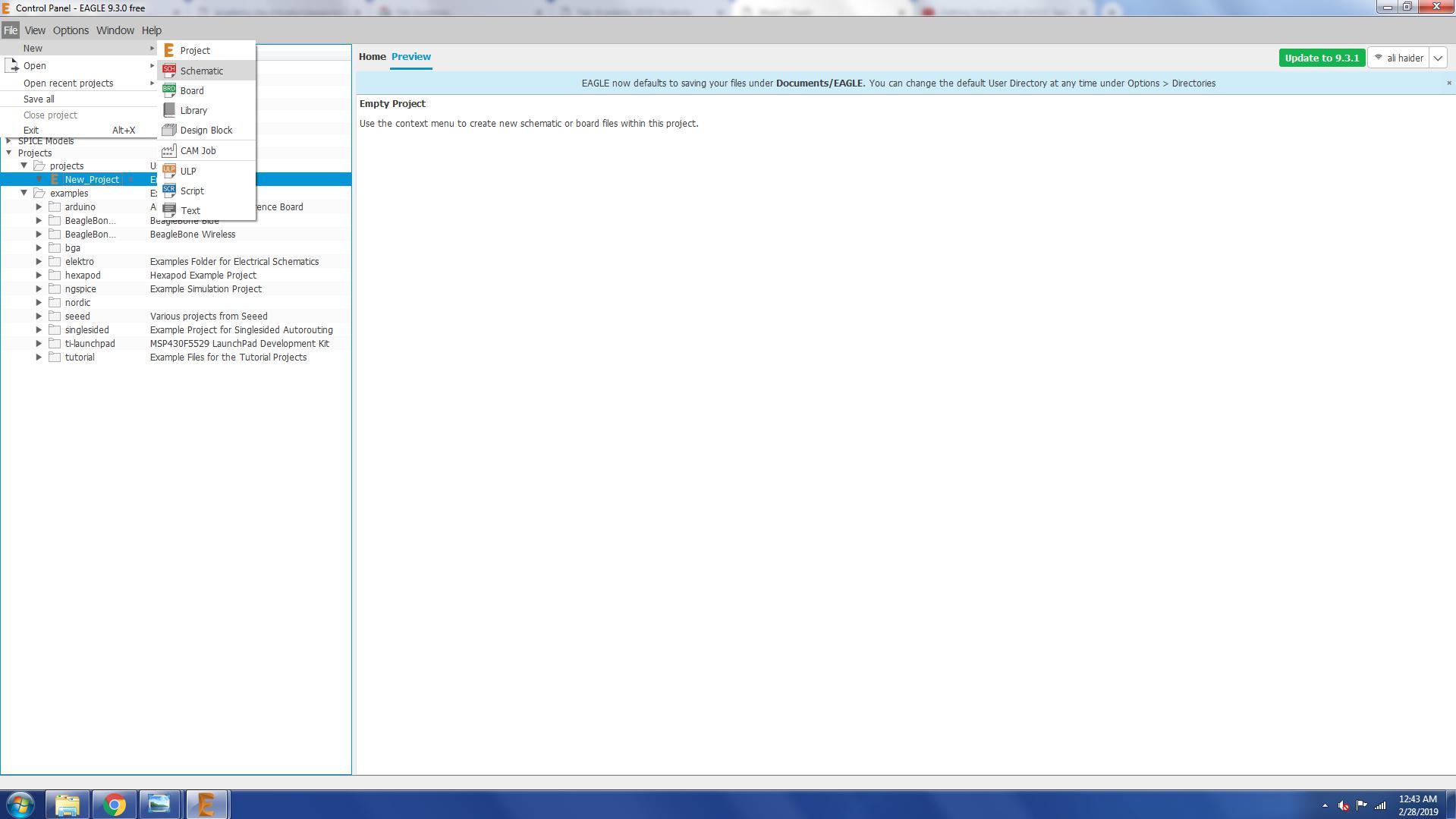Click the seeed folder icon
Screen dimensions: 1456x819
coord(55,316)
